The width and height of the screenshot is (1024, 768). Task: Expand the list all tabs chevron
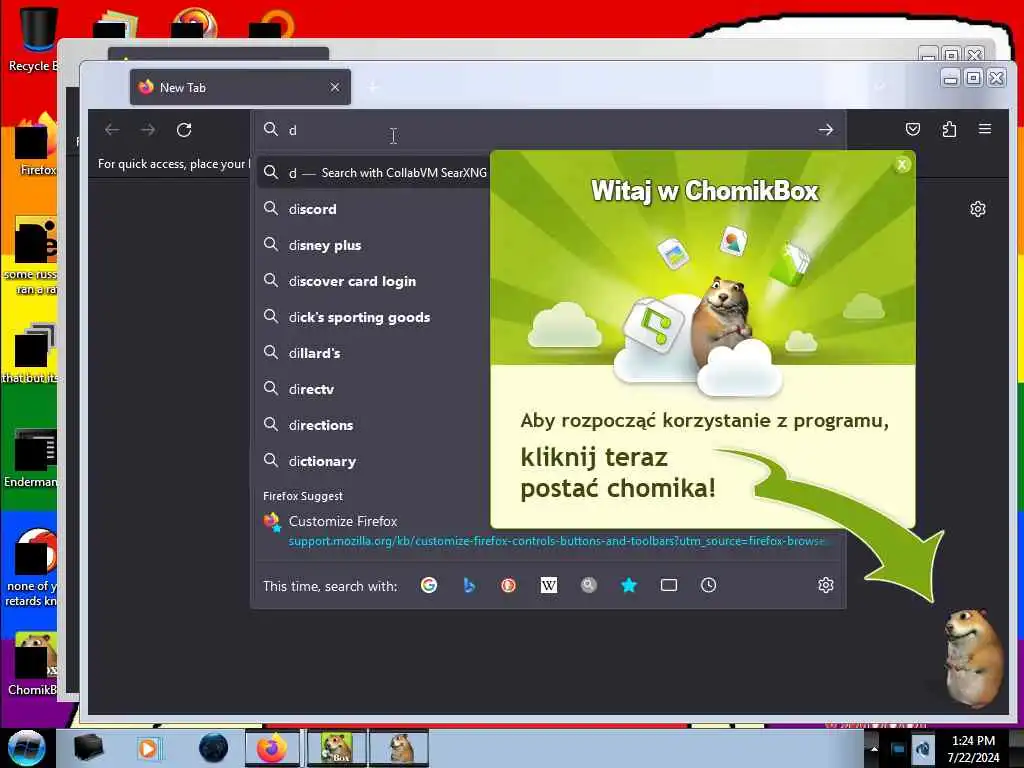point(880,87)
